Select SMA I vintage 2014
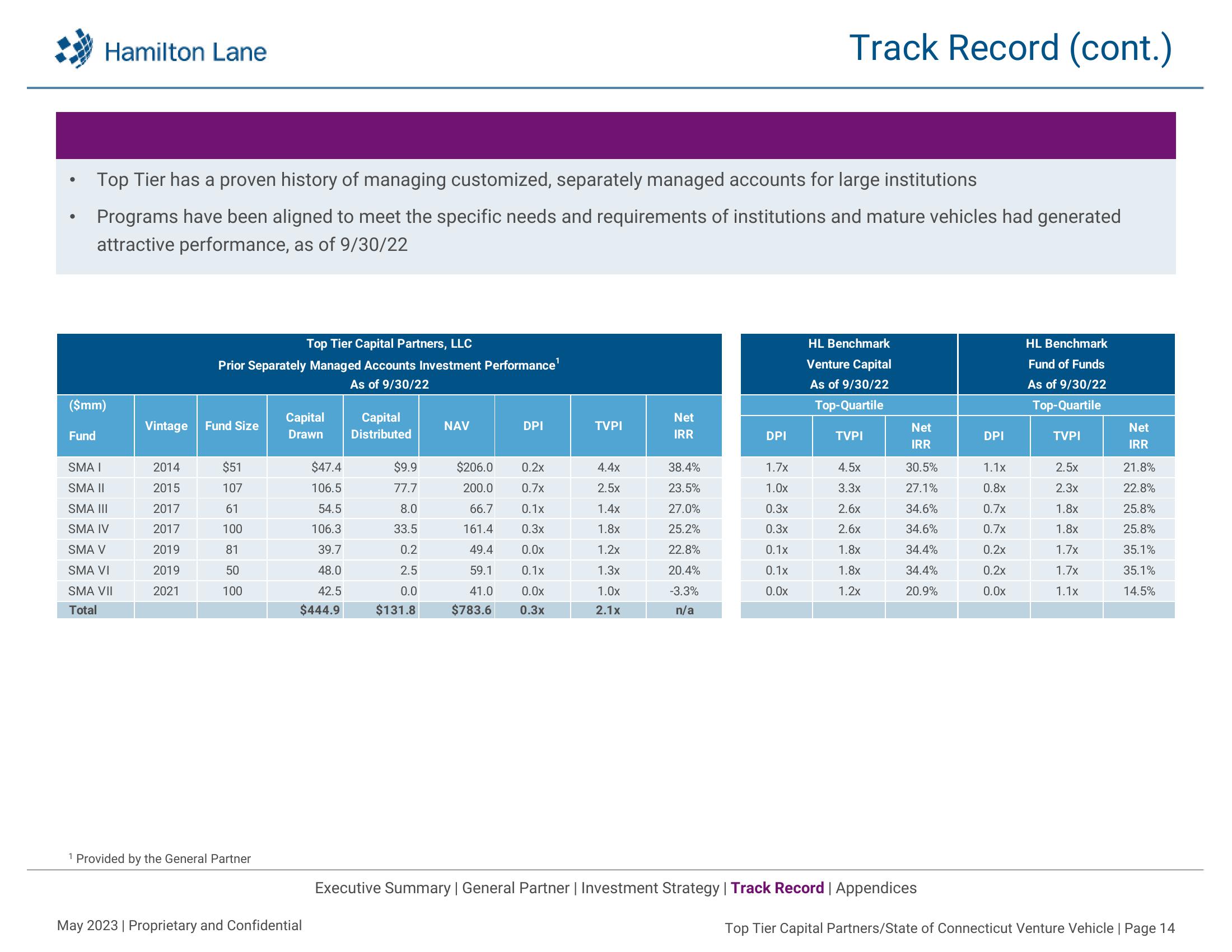This screenshot has width=1232, height=952. click(x=166, y=468)
